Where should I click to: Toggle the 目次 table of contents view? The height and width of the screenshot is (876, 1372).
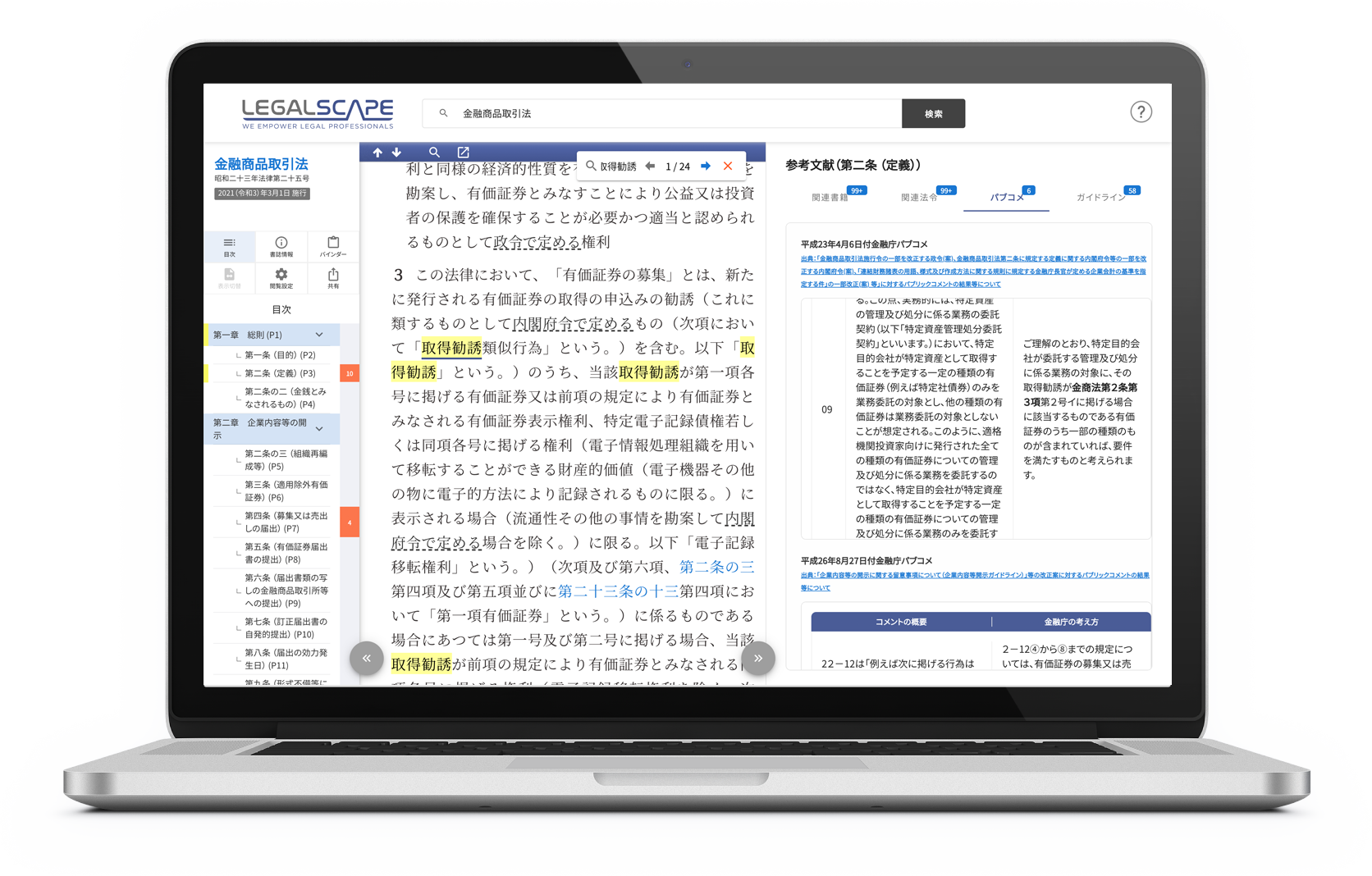229,246
